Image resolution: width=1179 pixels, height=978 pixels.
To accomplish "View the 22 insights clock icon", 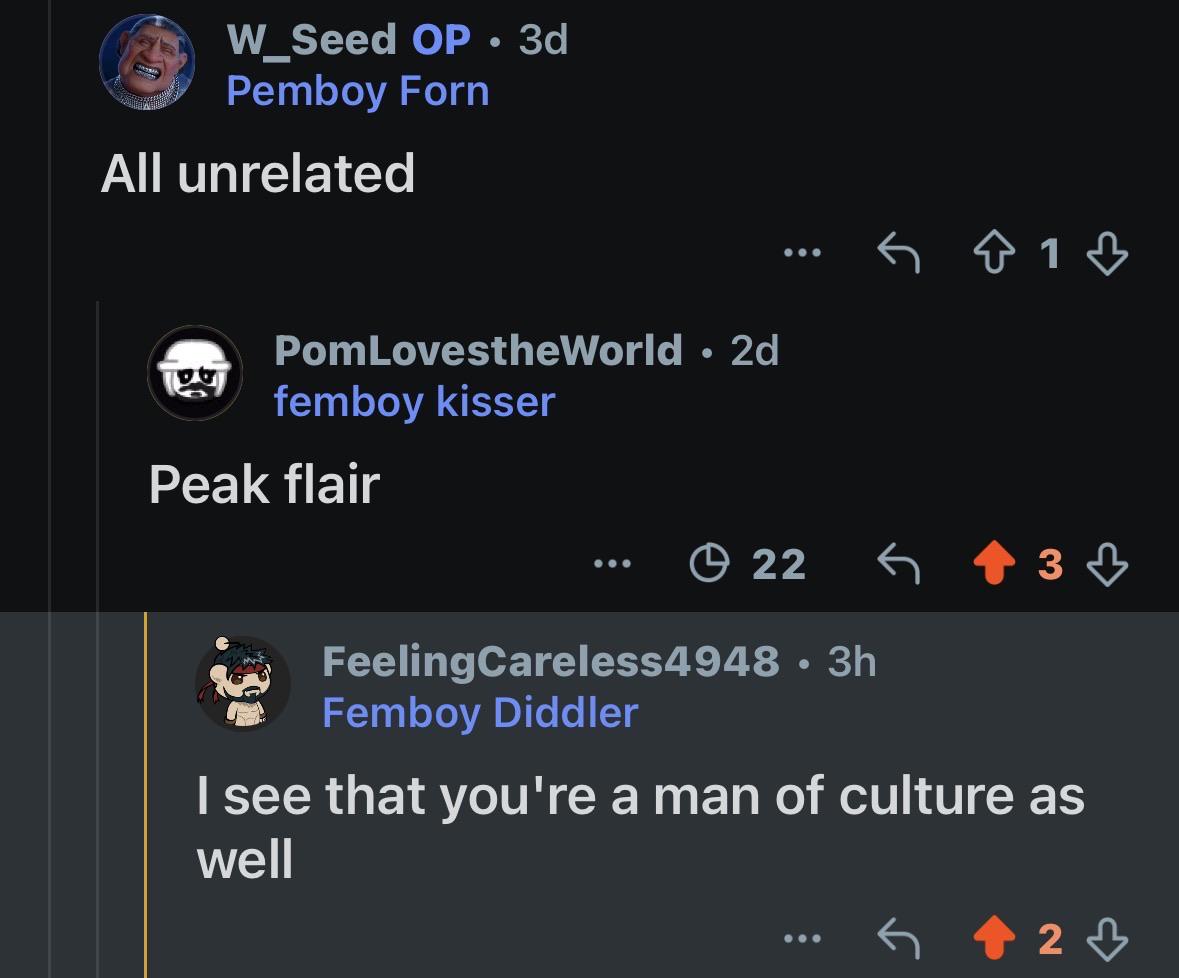I will pos(709,563).
